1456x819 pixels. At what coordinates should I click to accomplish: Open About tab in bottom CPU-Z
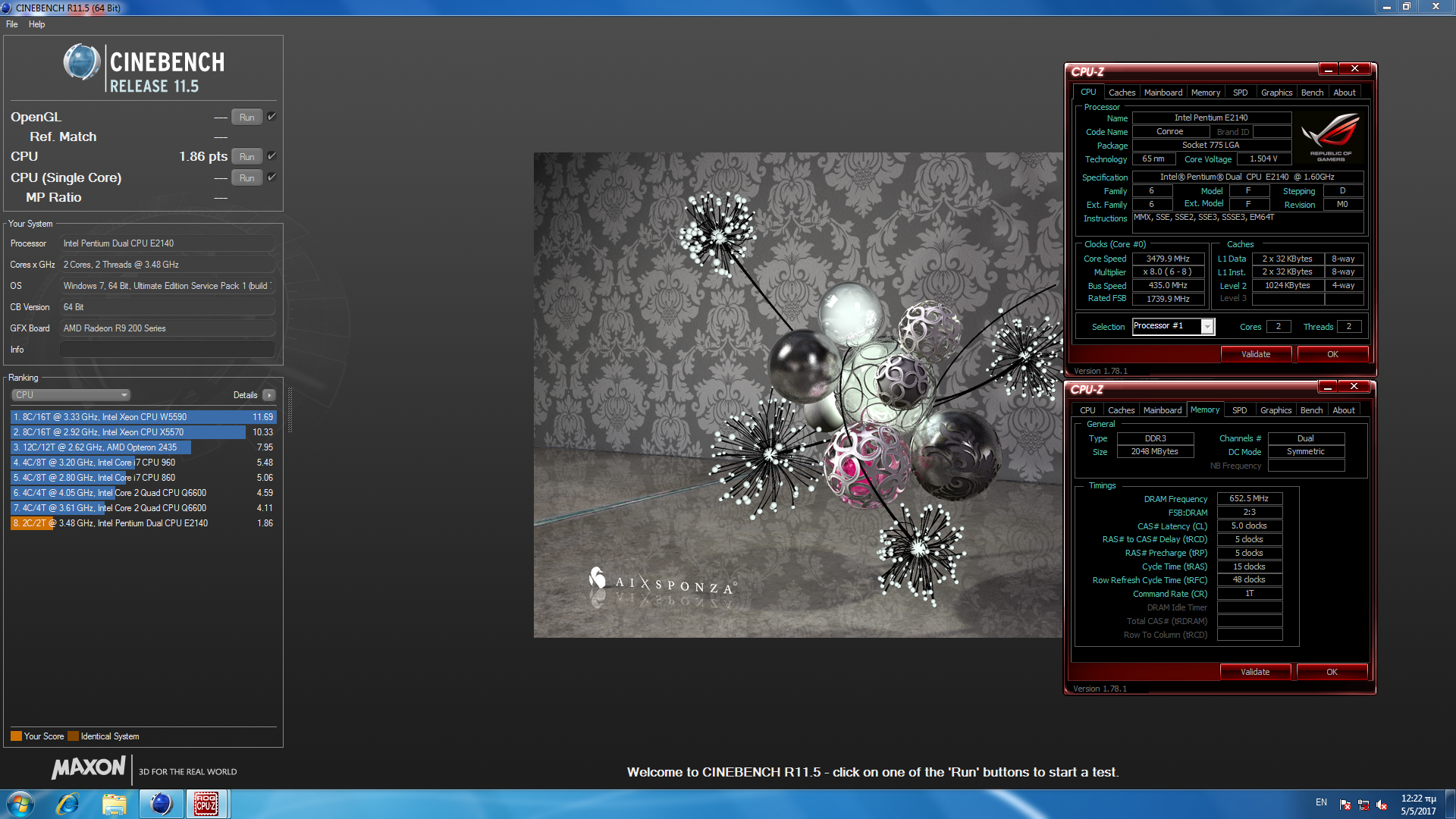(1344, 410)
